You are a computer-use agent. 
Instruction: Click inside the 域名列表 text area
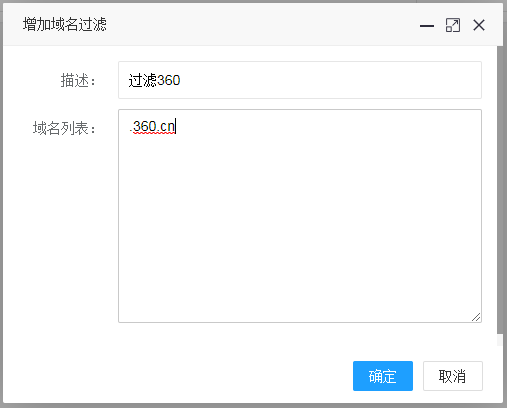click(x=300, y=216)
